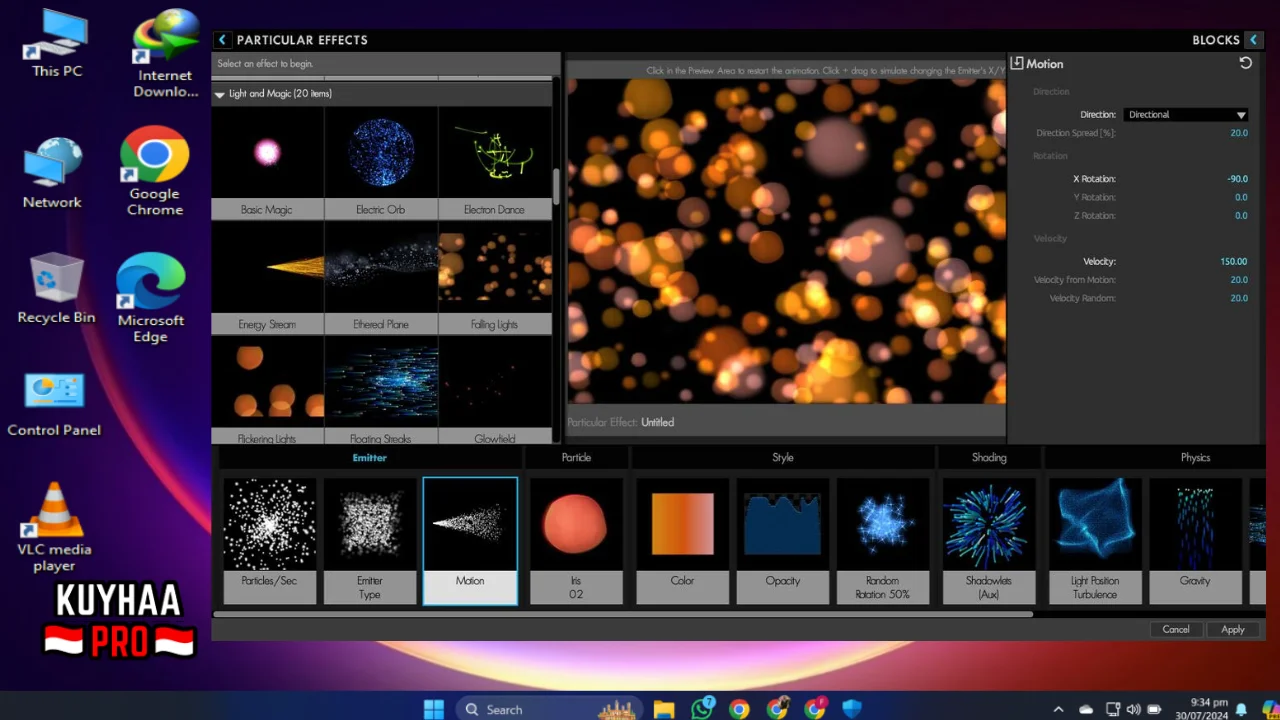Open WhatsApp from the taskbar
The height and width of the screenshot is (720, 1280).
702,709
